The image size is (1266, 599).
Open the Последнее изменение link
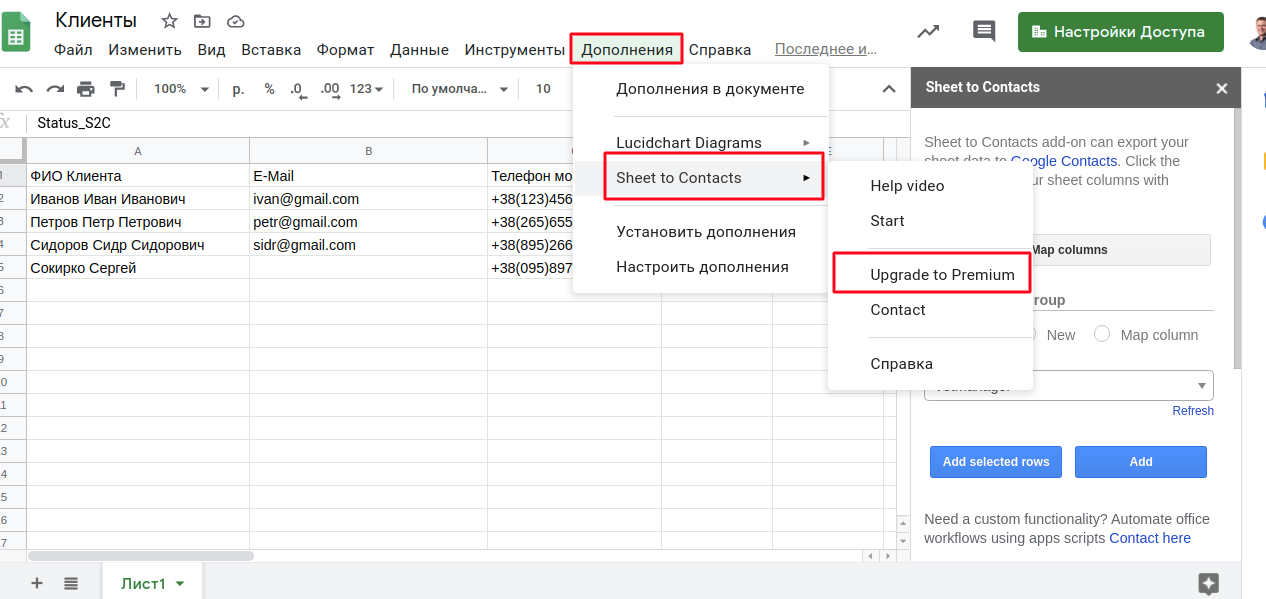point(825,49)
